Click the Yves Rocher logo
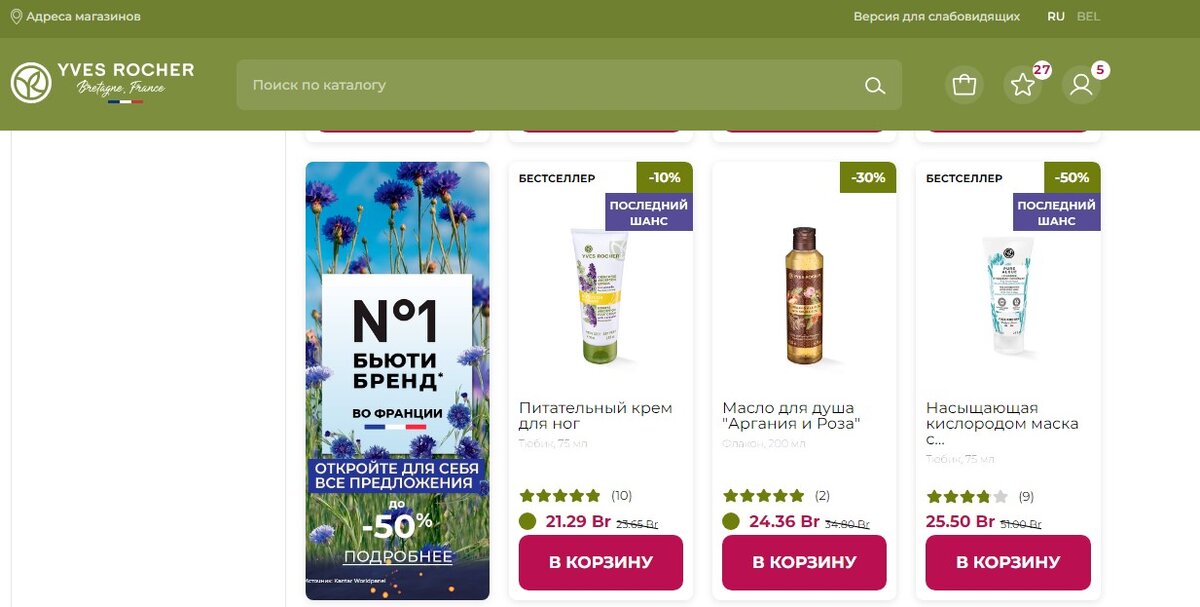Screen dimensions: 1200x607 [102, 83]
